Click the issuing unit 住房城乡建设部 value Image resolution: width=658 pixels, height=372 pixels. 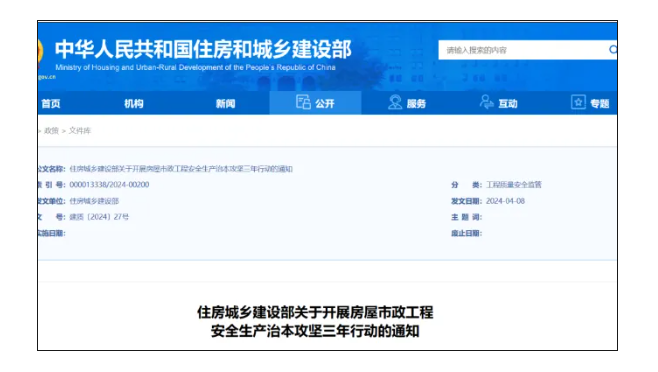point(94,201)
